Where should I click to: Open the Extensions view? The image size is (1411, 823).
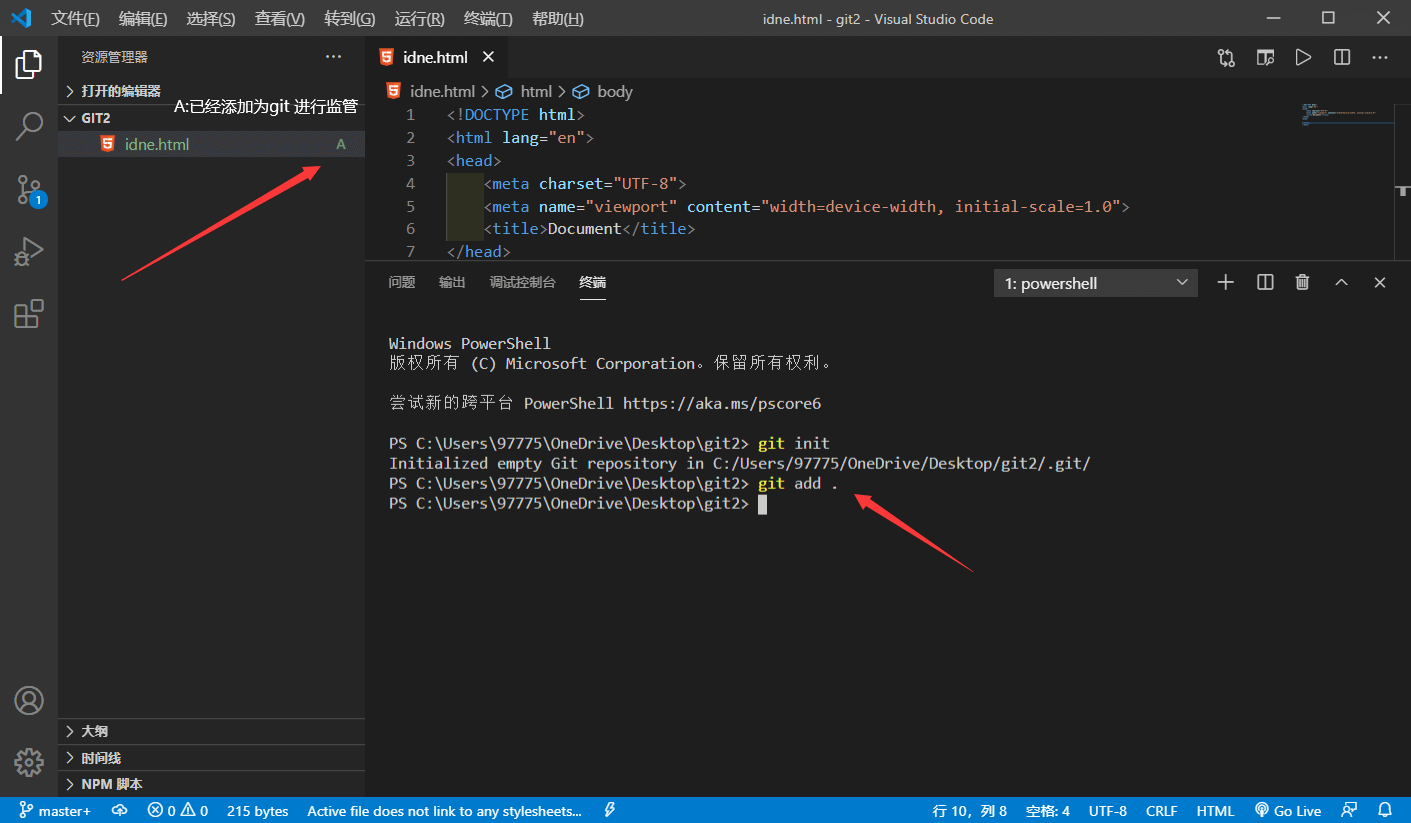pyautogui.click(x=29, y=314)
